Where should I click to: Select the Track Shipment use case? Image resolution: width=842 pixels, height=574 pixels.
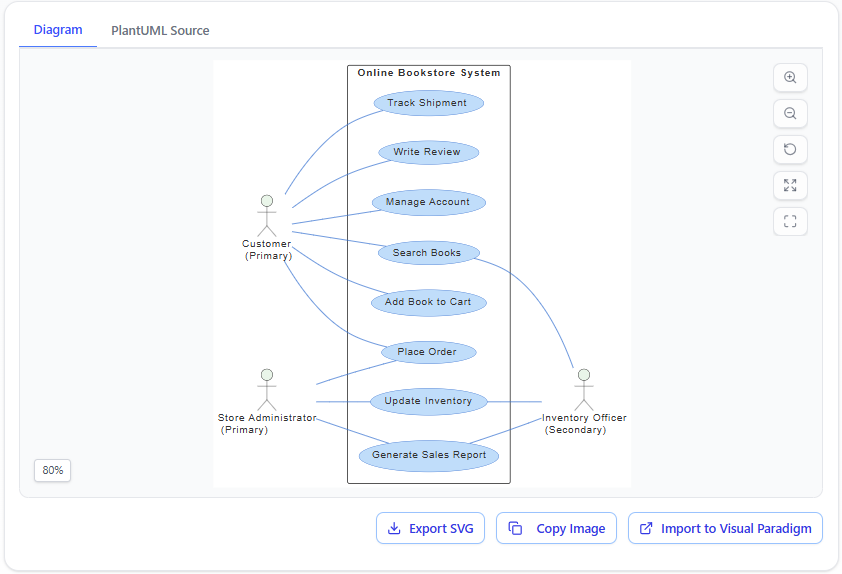tap(428, 103)
